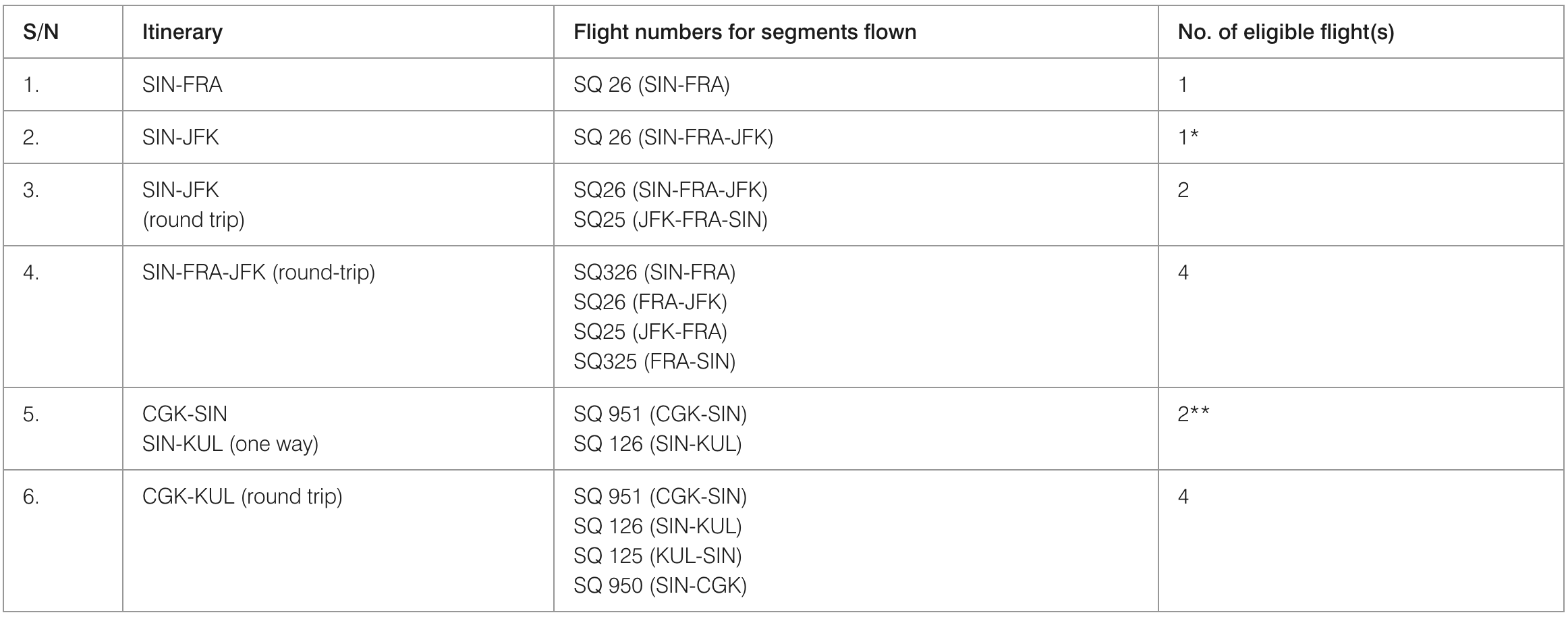Click the "CGK-KUL (round trip)" itinerary
The height and width of the screenshot is (617, 1568).
(x=242, y=497)
